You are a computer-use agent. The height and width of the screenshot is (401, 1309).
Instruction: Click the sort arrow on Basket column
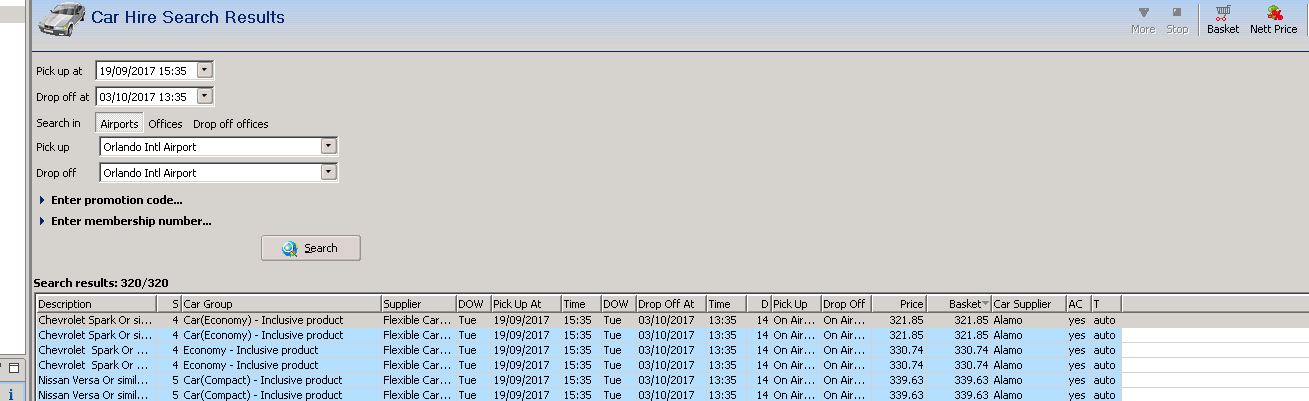point(987,304)
